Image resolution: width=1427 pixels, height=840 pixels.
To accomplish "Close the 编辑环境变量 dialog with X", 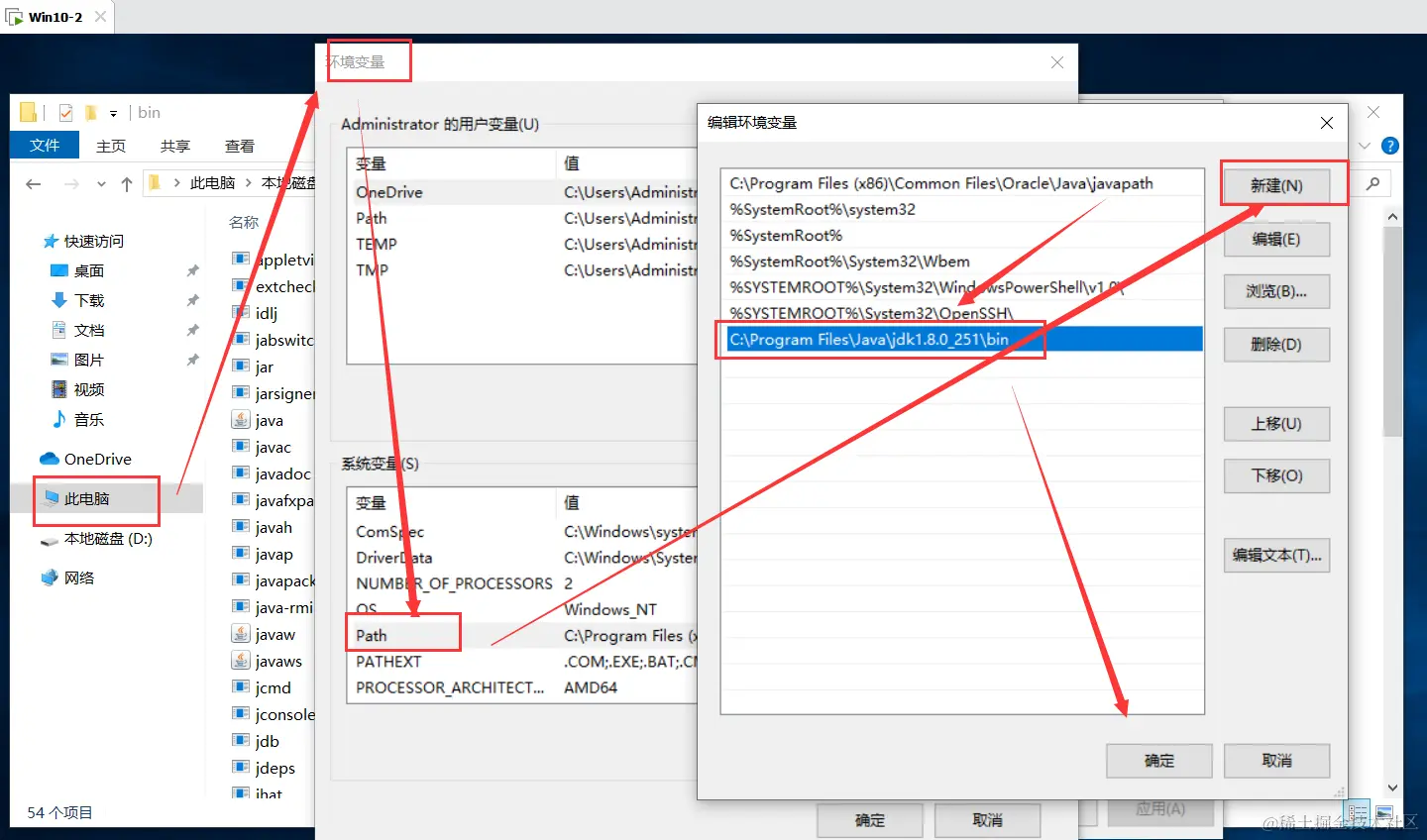I will (x=1327, y=123).
